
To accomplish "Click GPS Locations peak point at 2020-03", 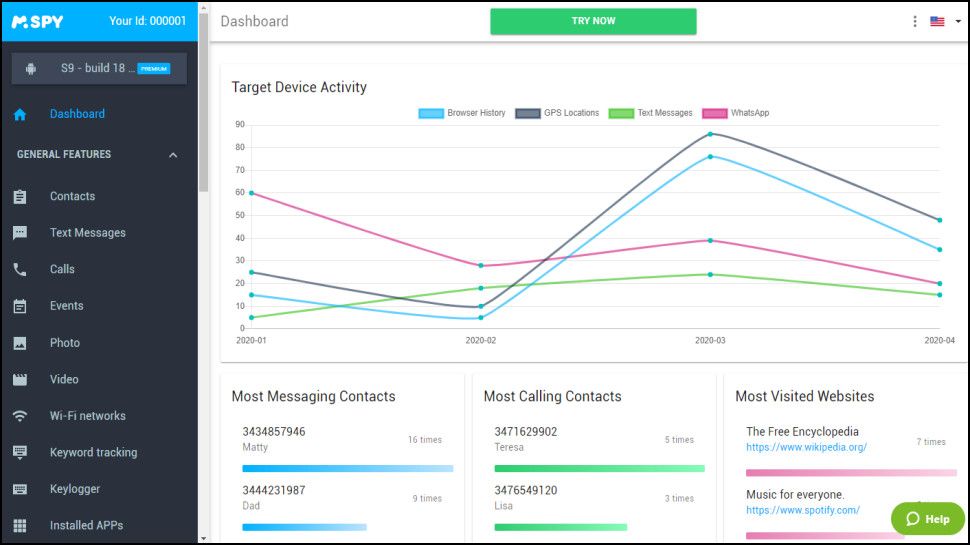I will pyautogui.click(x=710, y=134).
